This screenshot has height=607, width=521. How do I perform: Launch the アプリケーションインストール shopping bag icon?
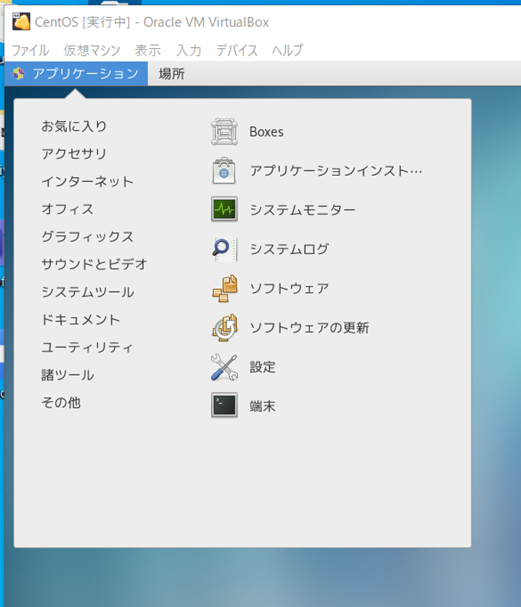pyautogui.click(x=224, y=171)
